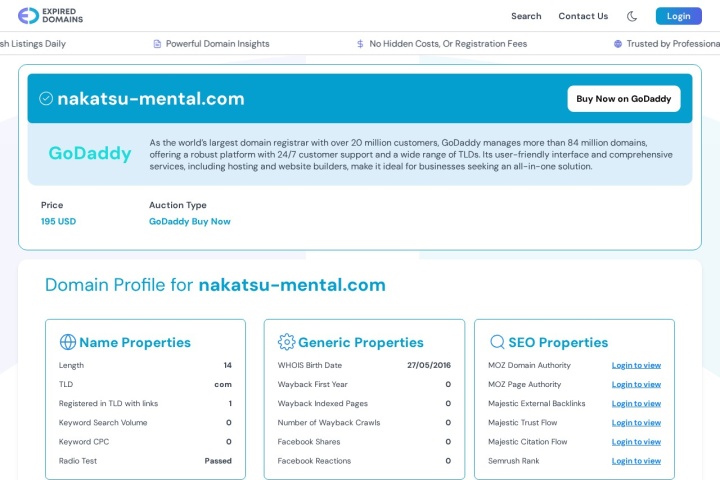Screen dimensions: 720x480
Task: Click the SEO Properties magnifier icon
Action: (x=497, y=342)
